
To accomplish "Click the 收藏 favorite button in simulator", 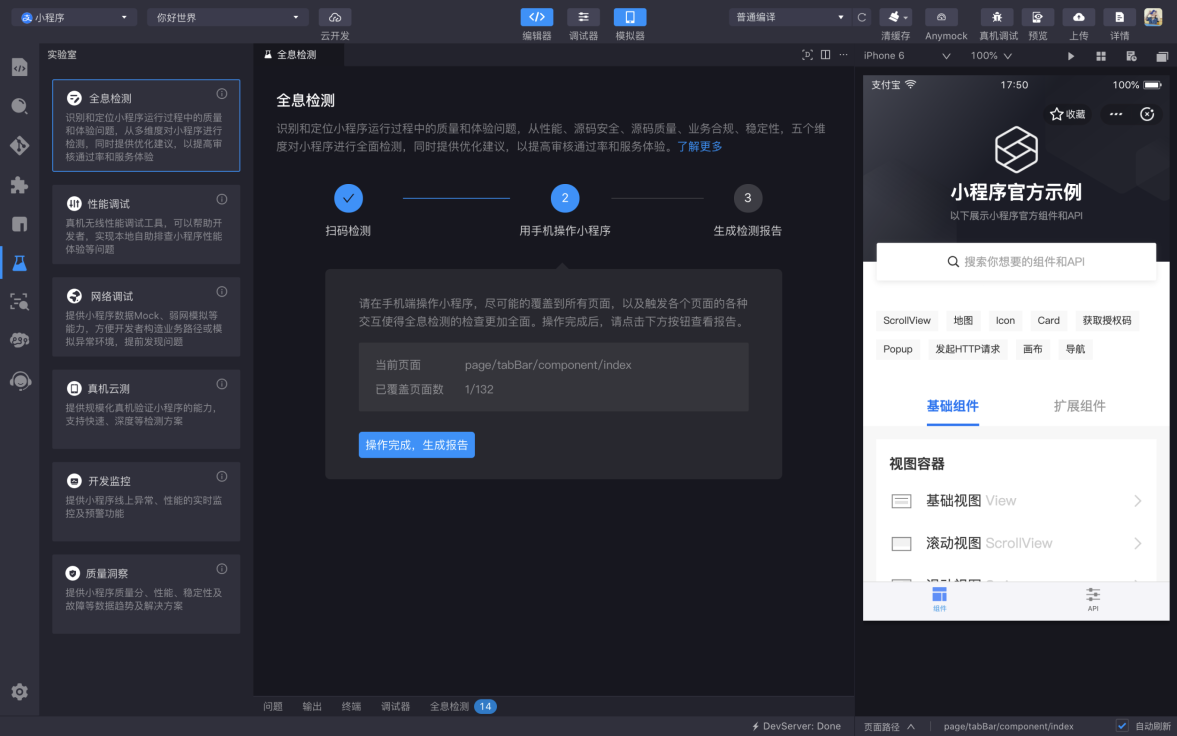I will pos(1067,114).
